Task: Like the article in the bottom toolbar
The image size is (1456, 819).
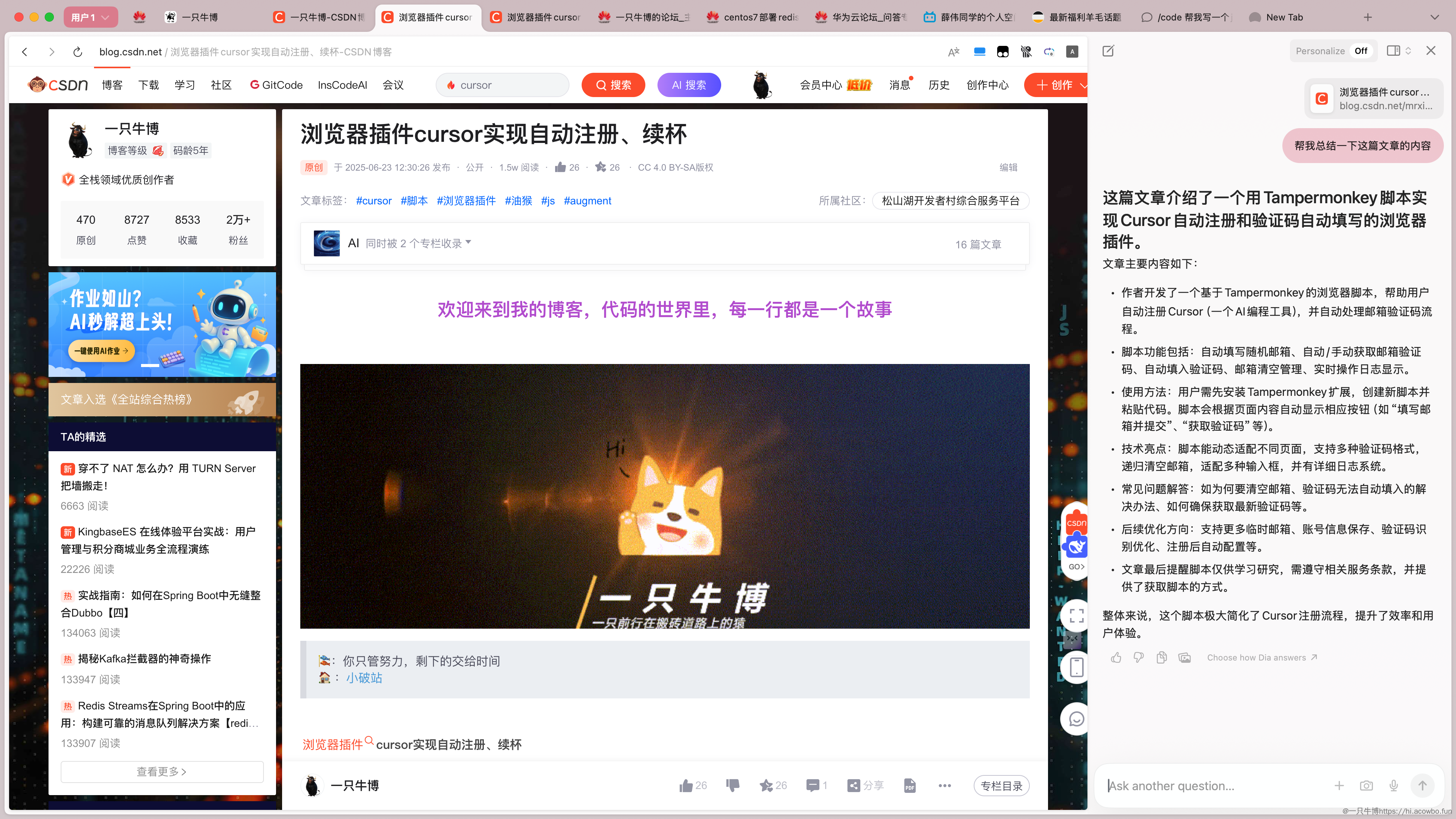Action: tap(693, 785)
